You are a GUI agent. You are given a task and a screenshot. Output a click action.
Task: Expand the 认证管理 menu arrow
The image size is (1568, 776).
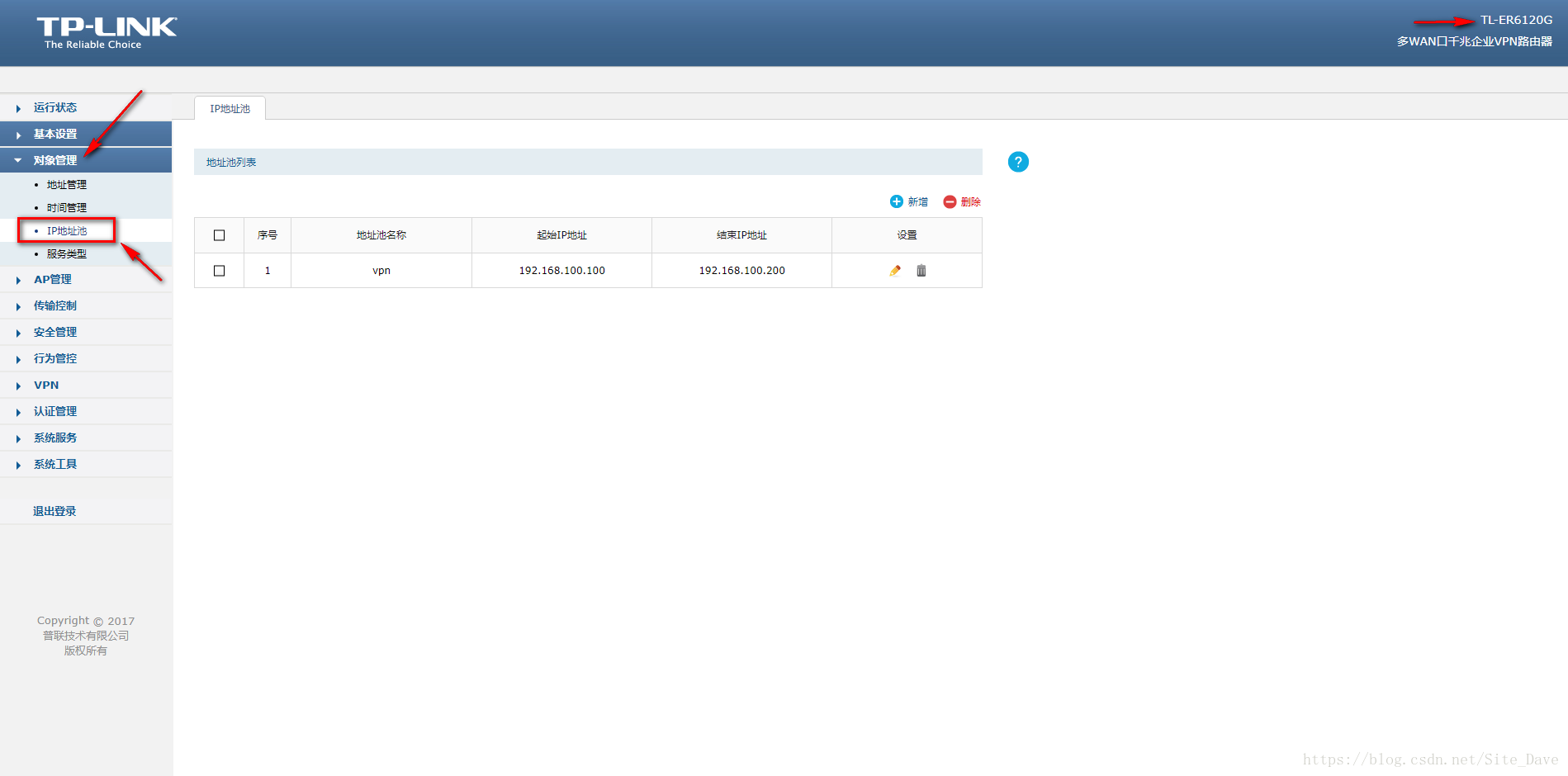pyautogui.click(x=18, y=412)
